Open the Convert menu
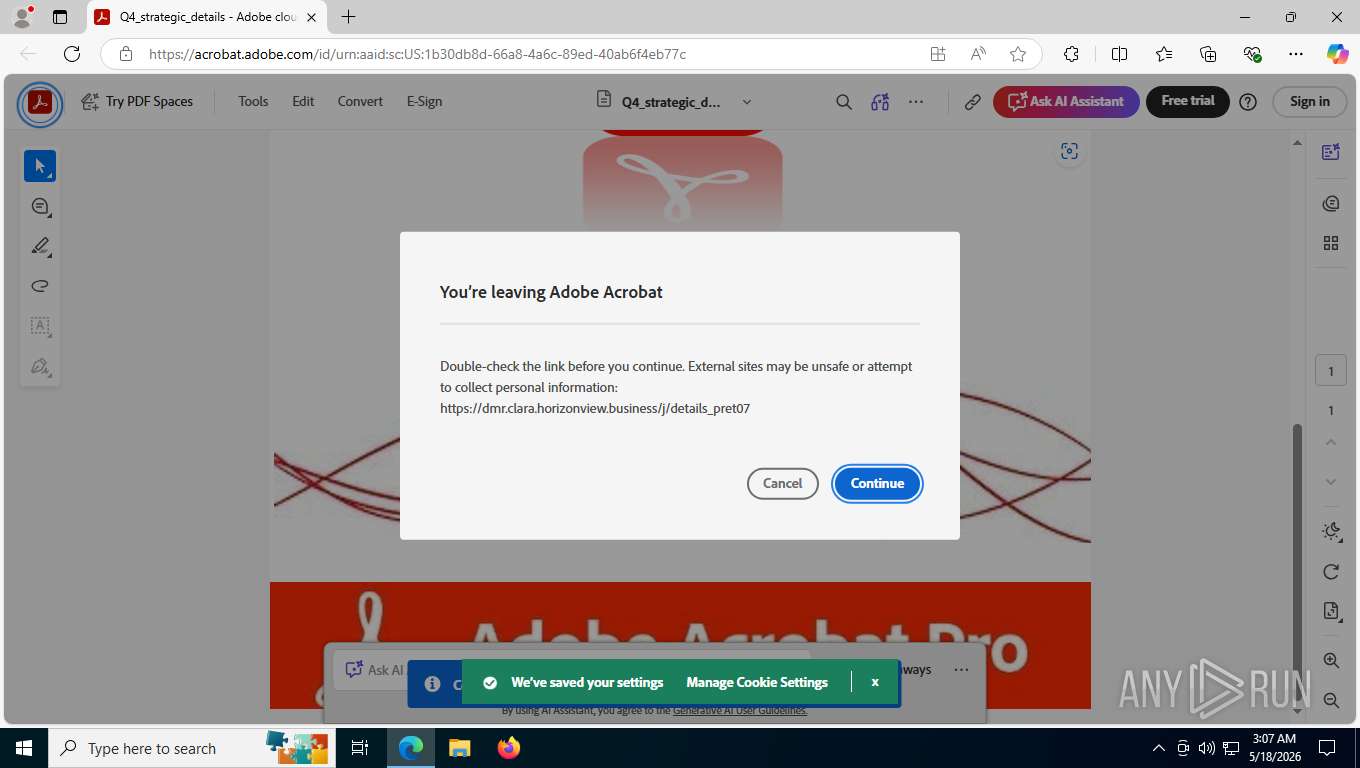 pos(360,101)
